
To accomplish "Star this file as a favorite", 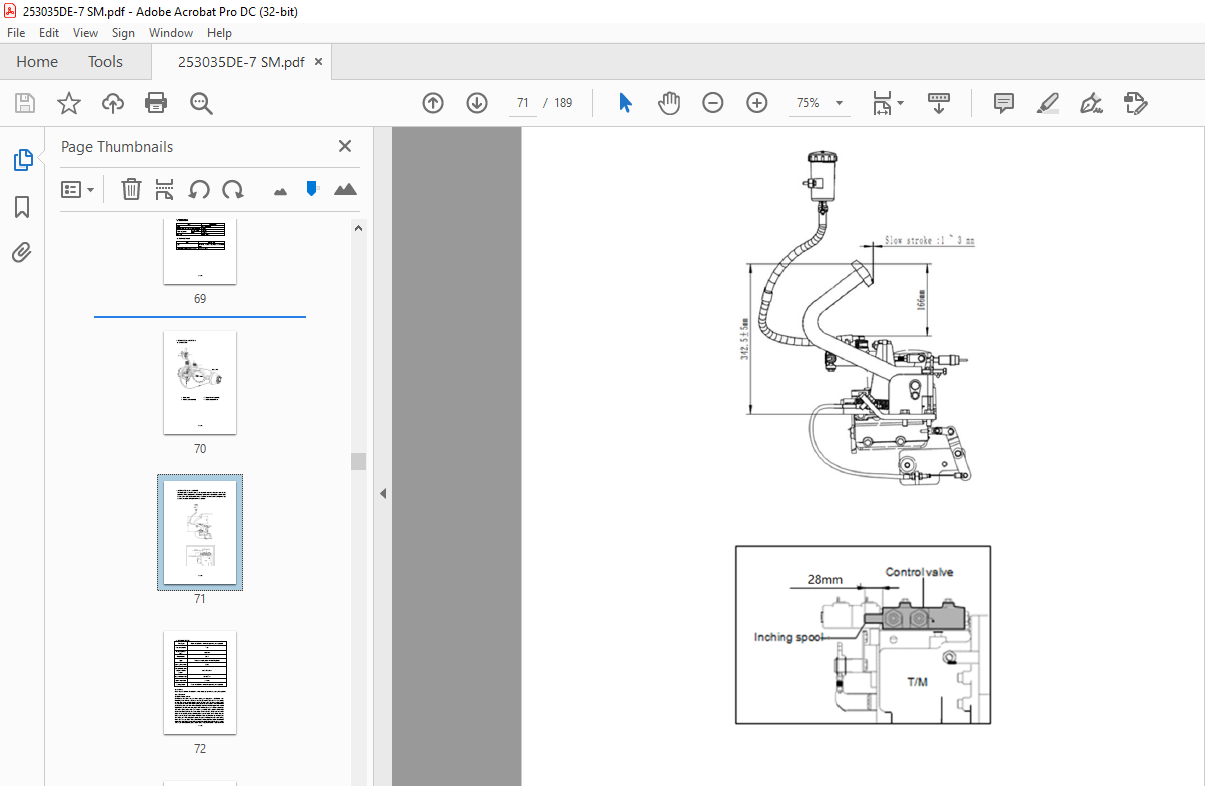I will tap(68, 103).
